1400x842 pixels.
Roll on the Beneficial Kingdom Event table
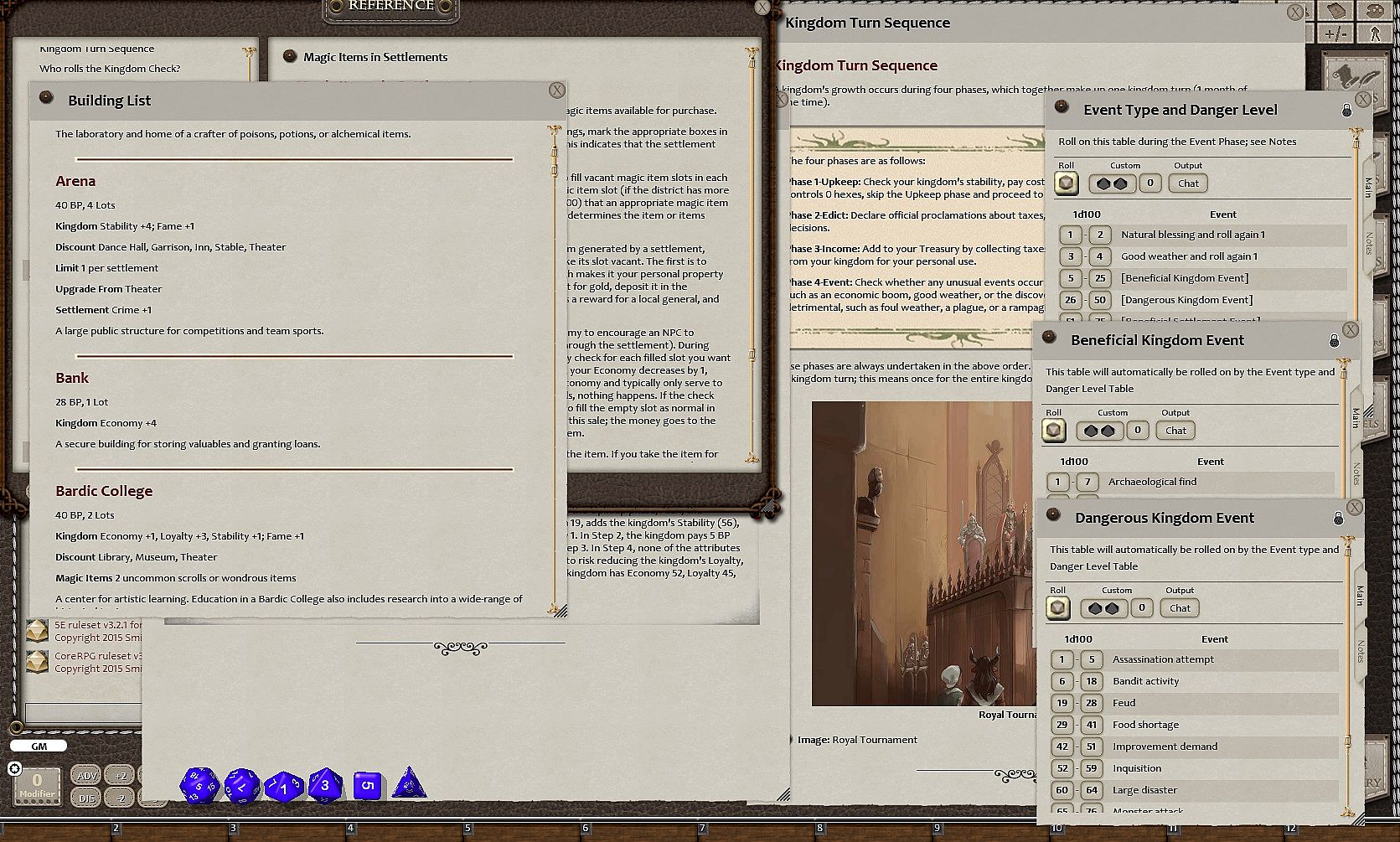tap(1053, 431)
